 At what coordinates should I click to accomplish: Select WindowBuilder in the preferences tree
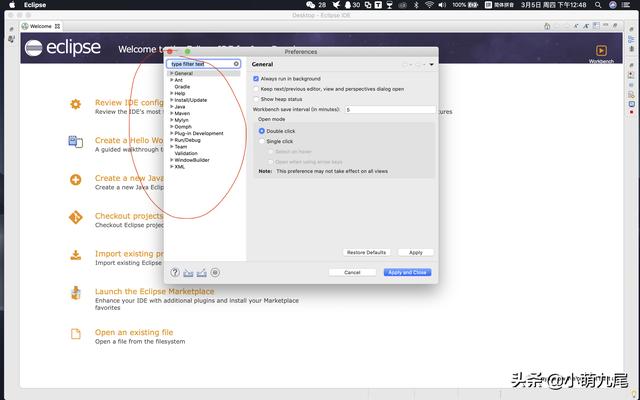click(x=192, y=160)
